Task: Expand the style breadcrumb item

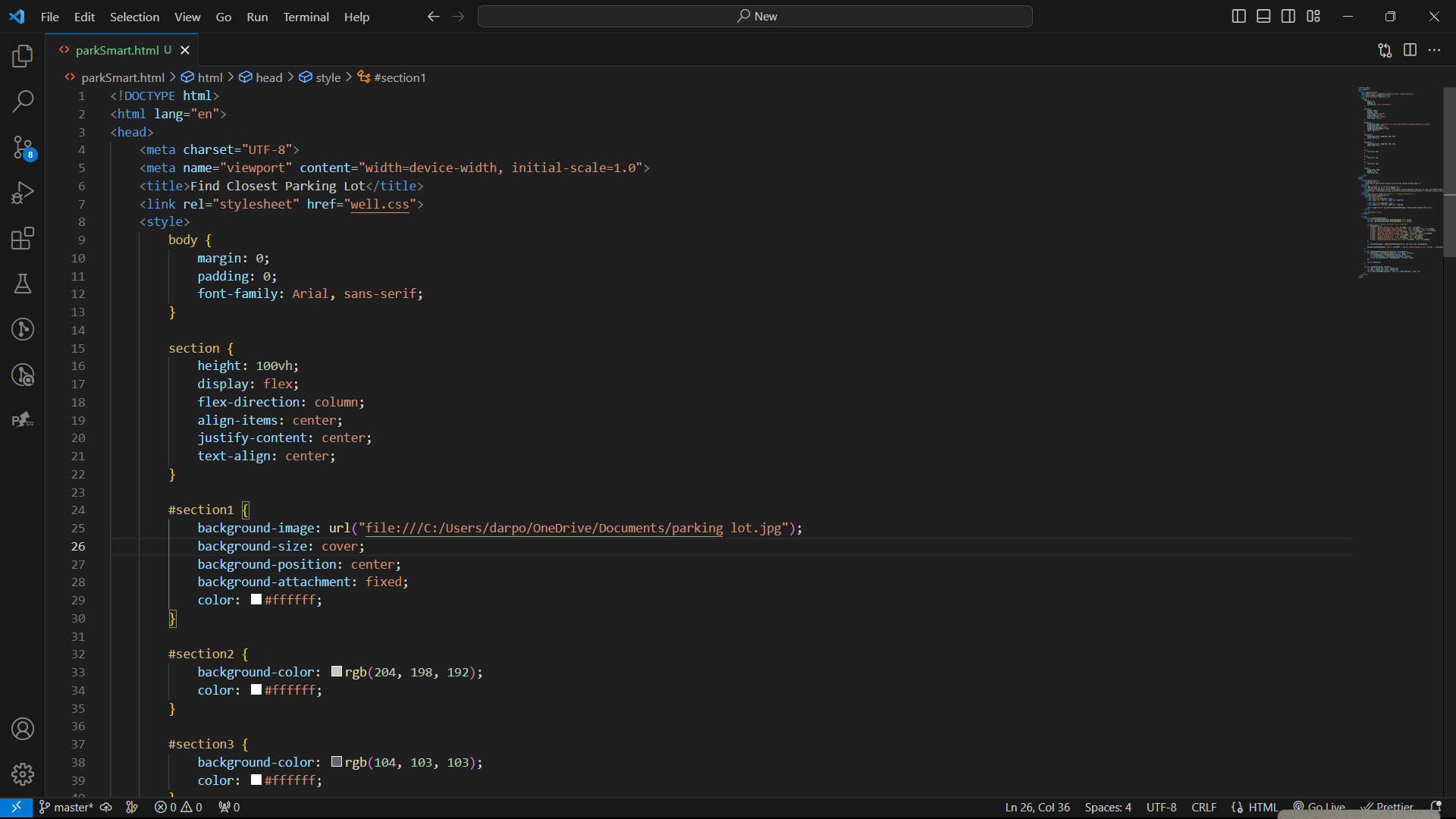Action: click(328, 77)
